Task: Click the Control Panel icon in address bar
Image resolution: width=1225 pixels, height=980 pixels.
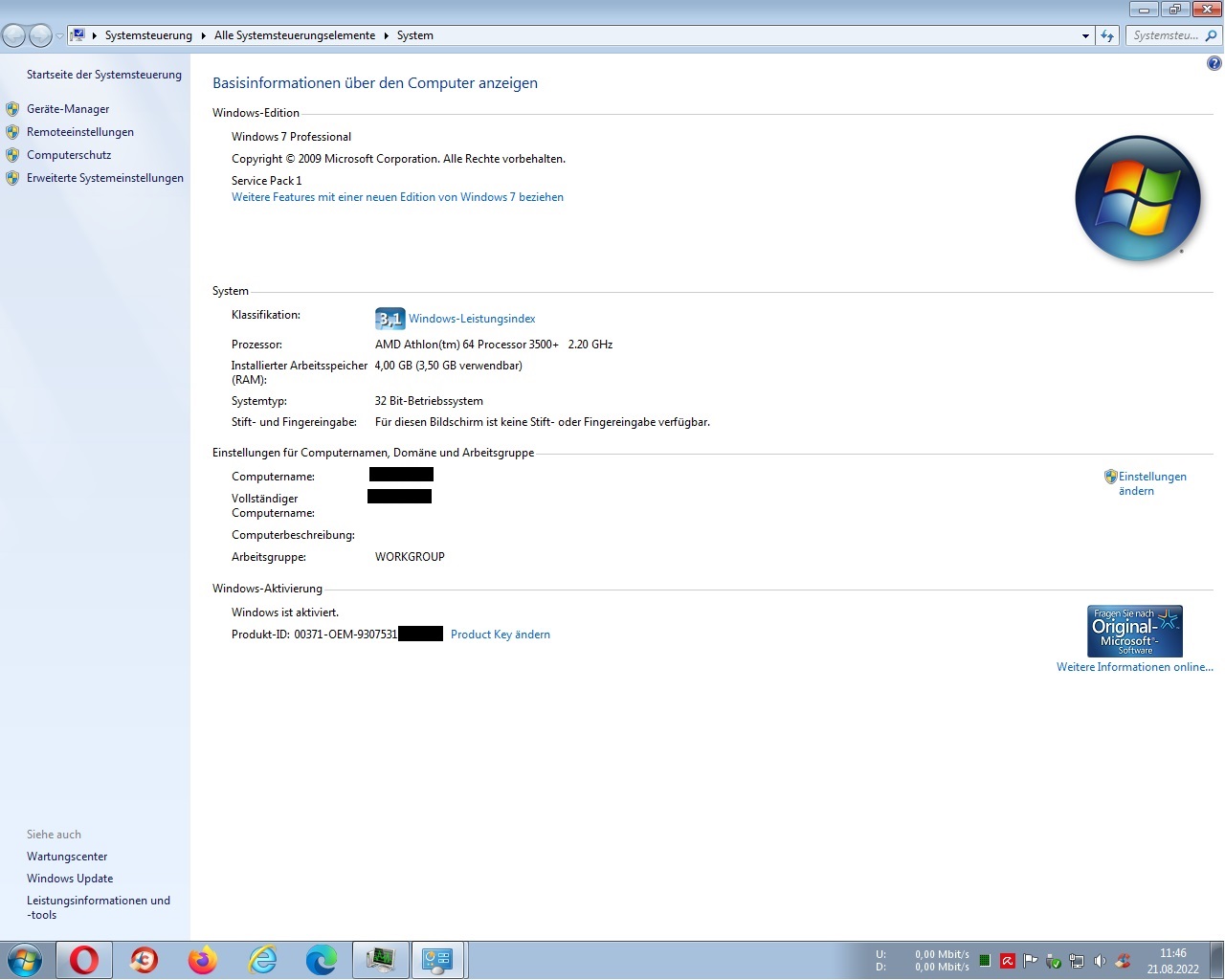Action: pos(78,35)
